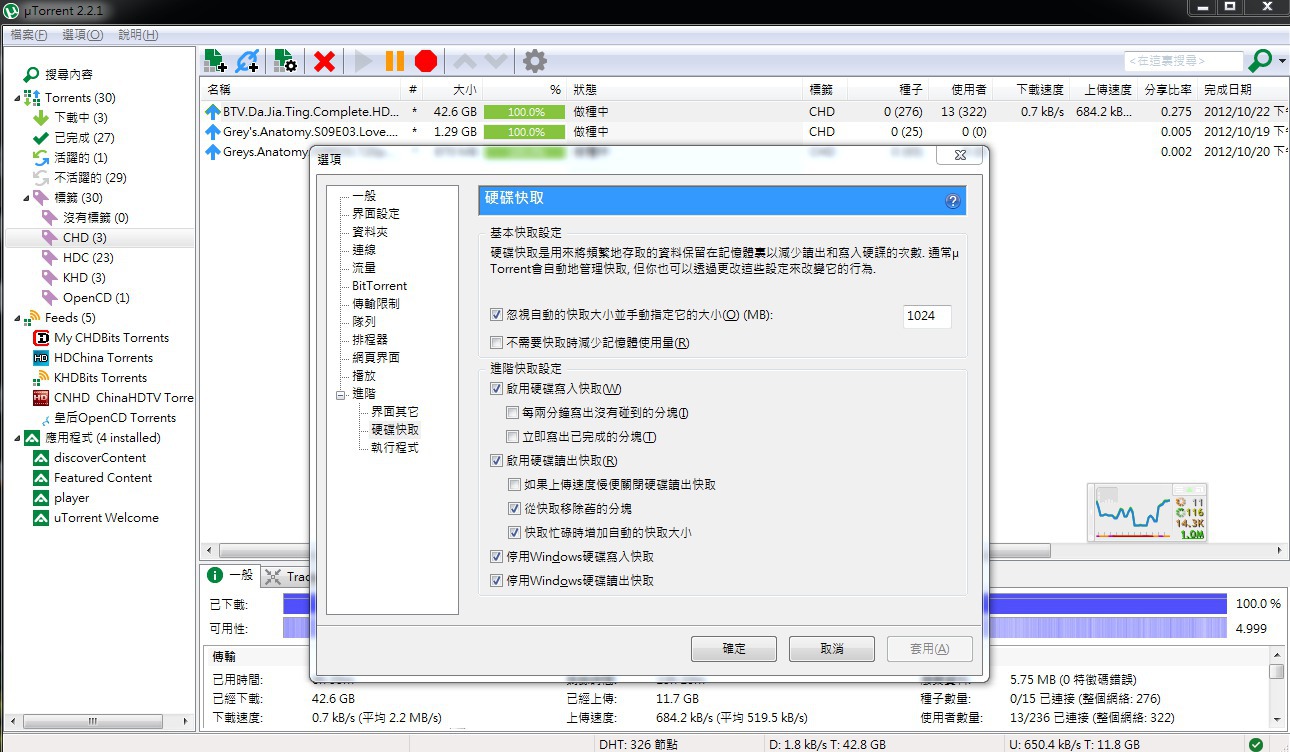1290x752 pixels.
Task: Click the Move Up Queue arrow icon
Action: [x=464, y=62]
